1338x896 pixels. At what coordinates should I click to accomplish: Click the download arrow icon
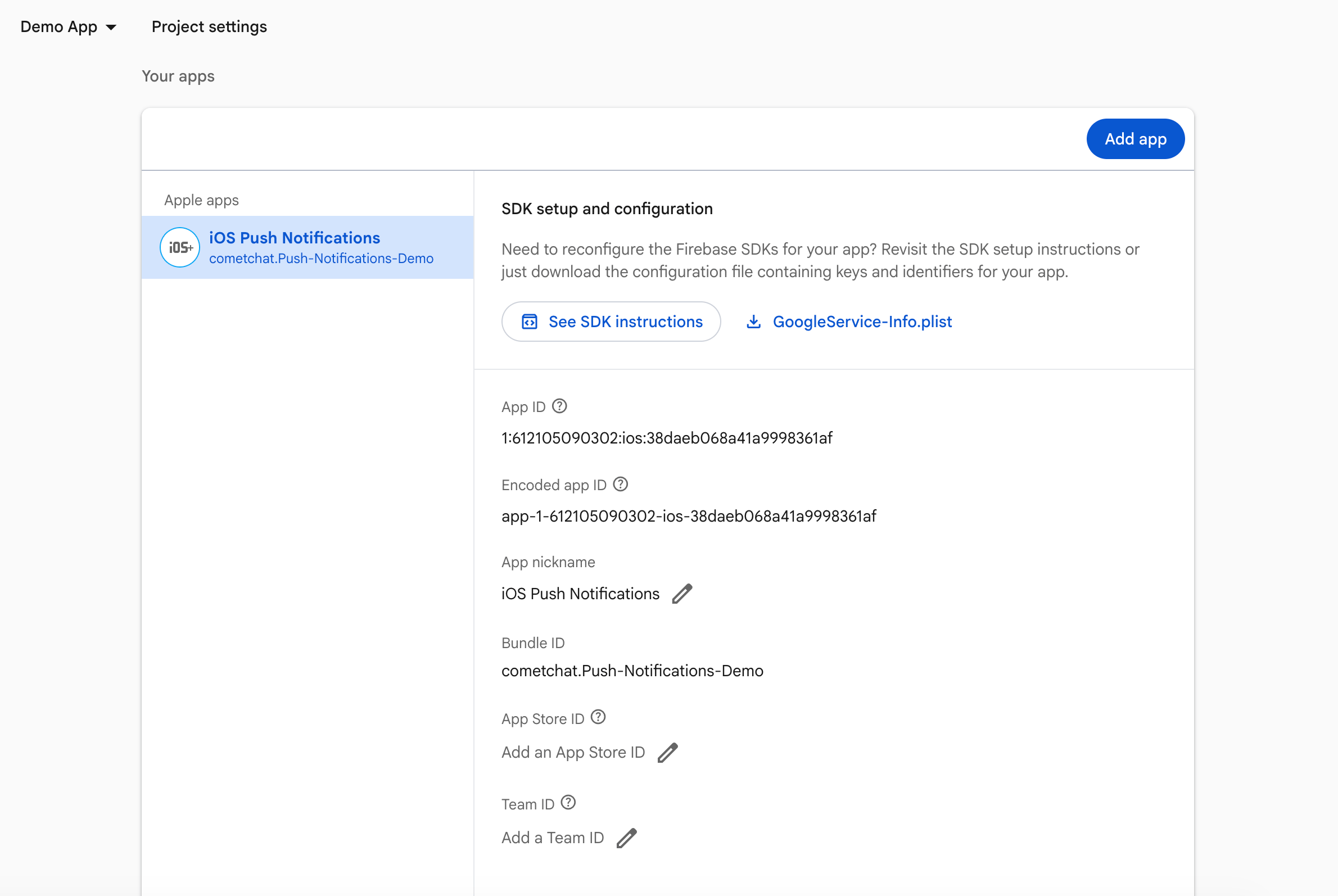coord(754,322)
